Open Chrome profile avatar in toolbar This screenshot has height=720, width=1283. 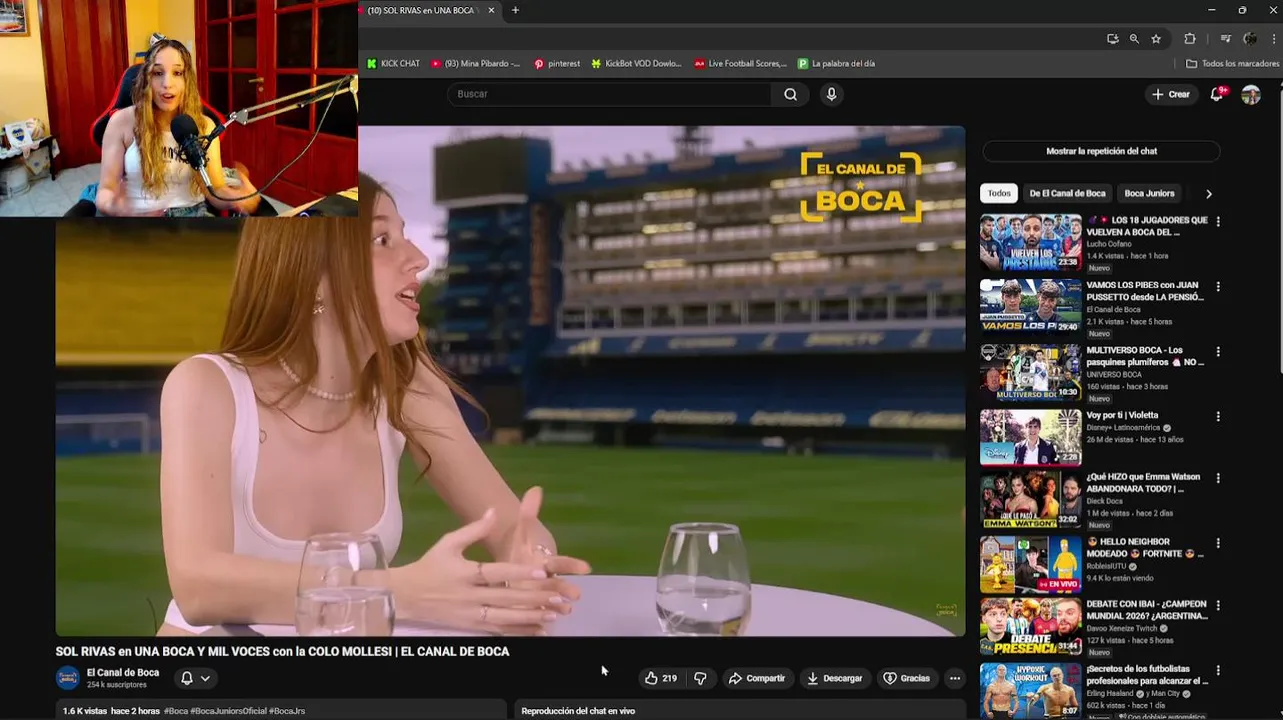[1250, 38]
